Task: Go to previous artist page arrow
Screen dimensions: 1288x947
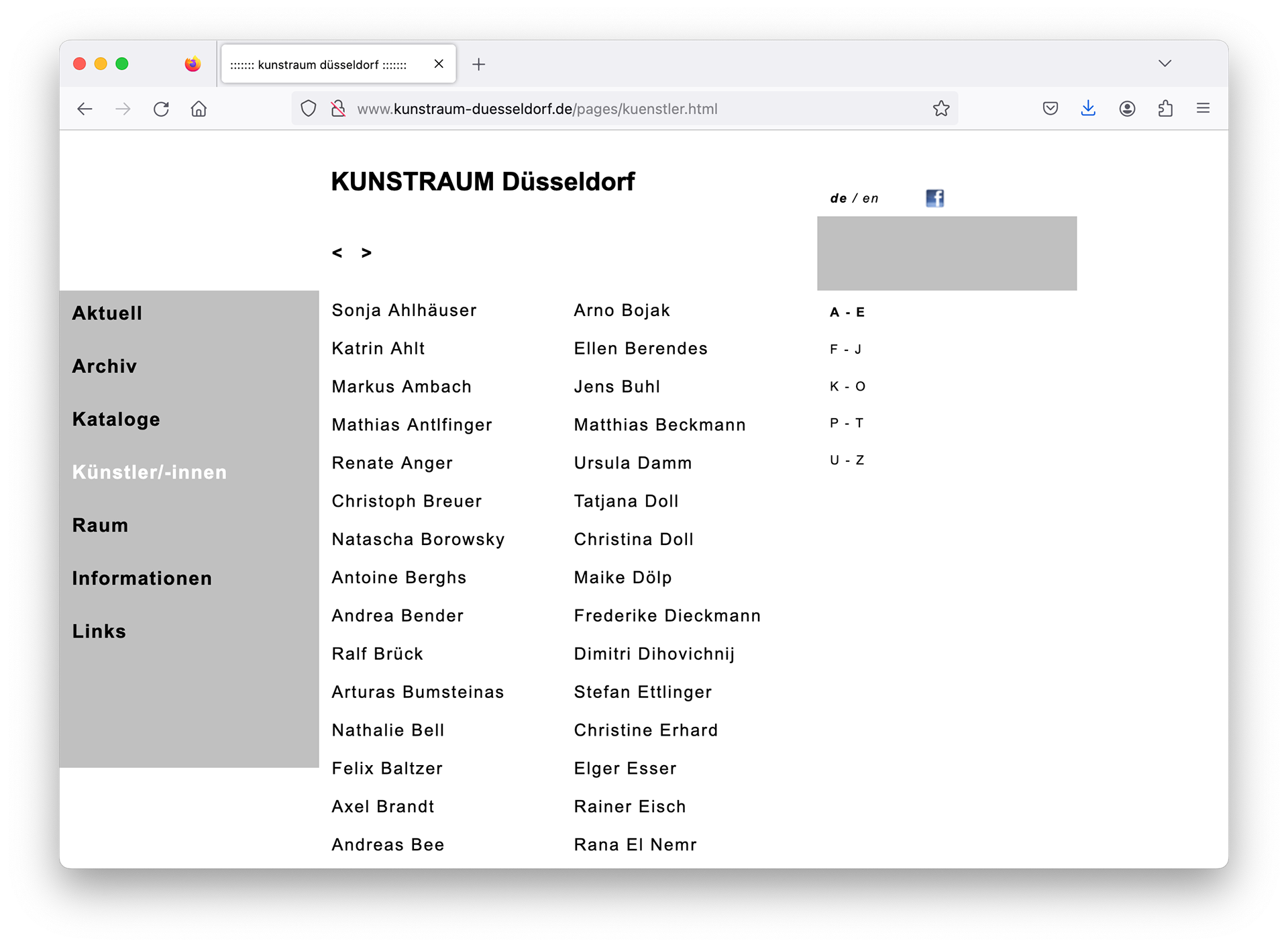Action: tap(337, 253)
